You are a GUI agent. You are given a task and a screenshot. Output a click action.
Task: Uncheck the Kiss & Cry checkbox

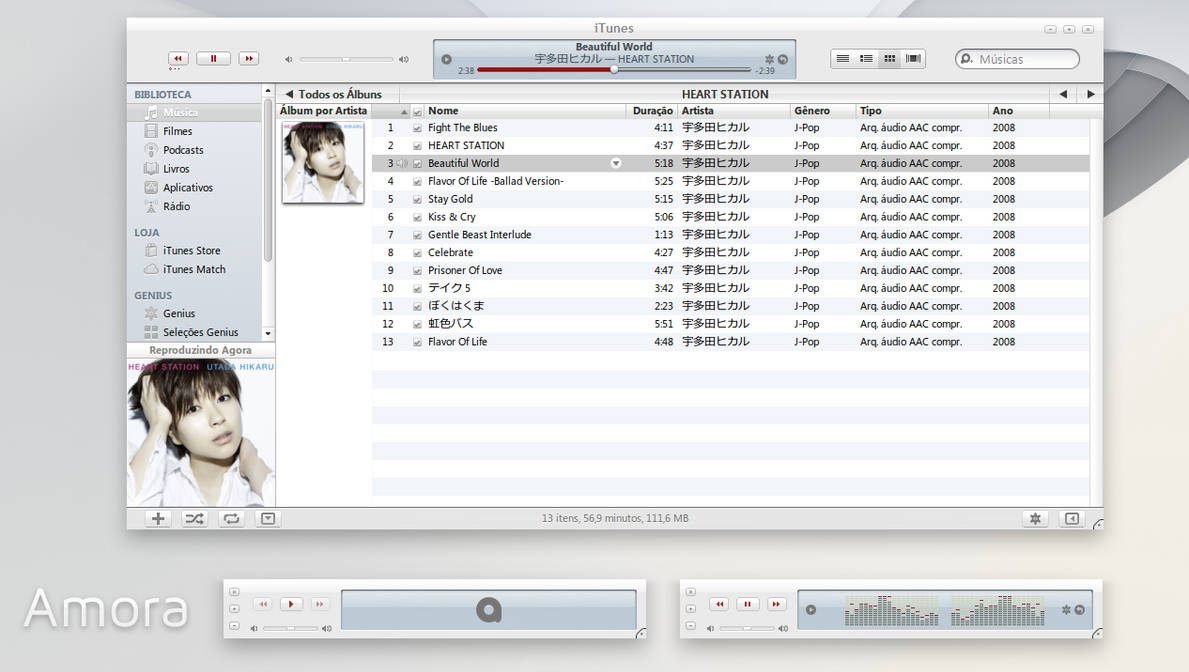pyautogui.click(x=417, y=217)
